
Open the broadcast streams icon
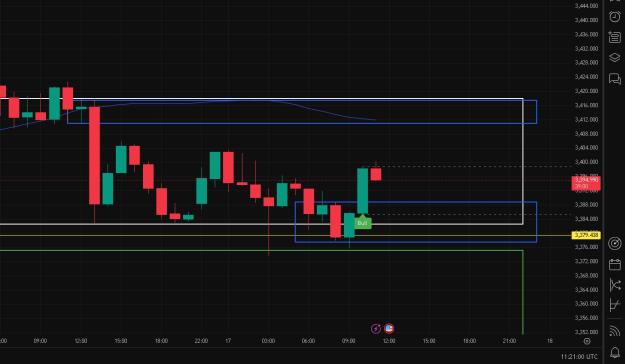tap(615, 331)
